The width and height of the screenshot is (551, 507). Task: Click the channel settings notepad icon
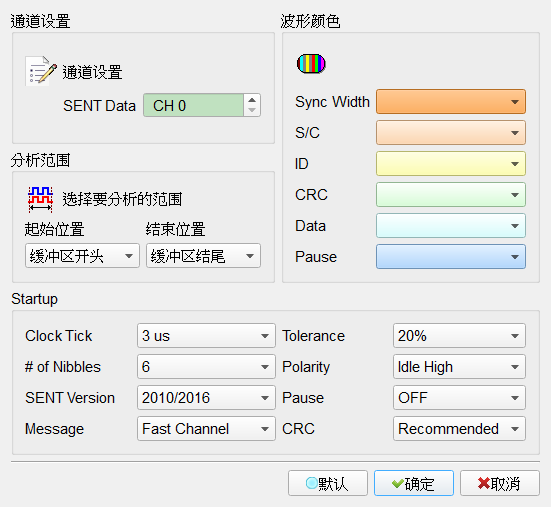41,71
